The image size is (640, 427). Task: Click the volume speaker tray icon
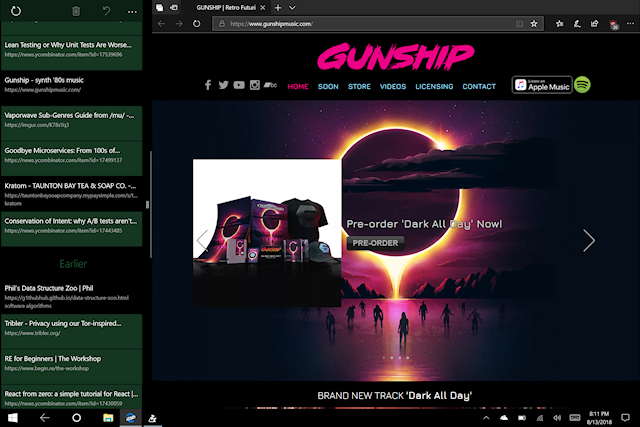coord(557,418)
